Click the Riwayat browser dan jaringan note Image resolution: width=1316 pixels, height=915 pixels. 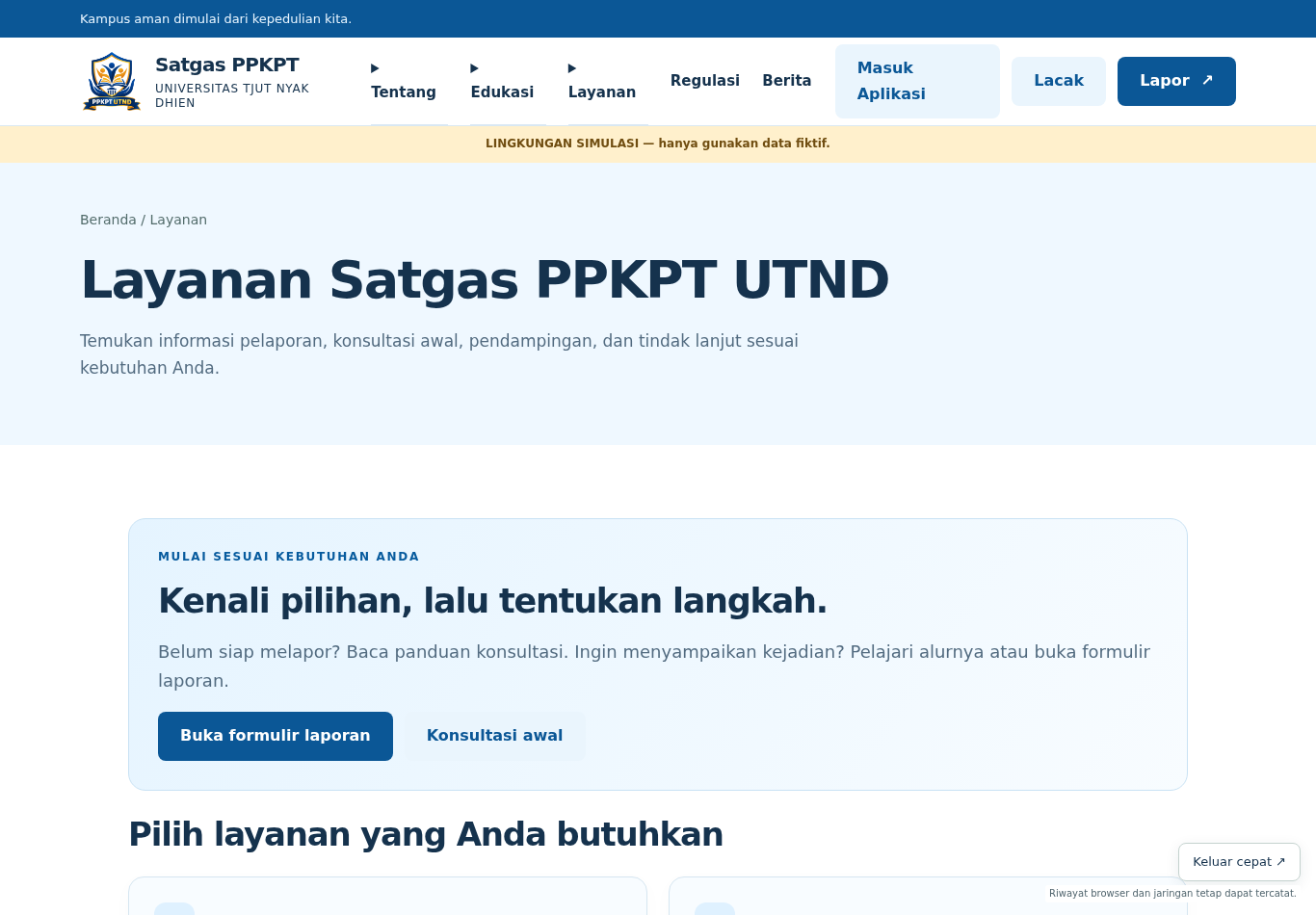pos(1172,894)
